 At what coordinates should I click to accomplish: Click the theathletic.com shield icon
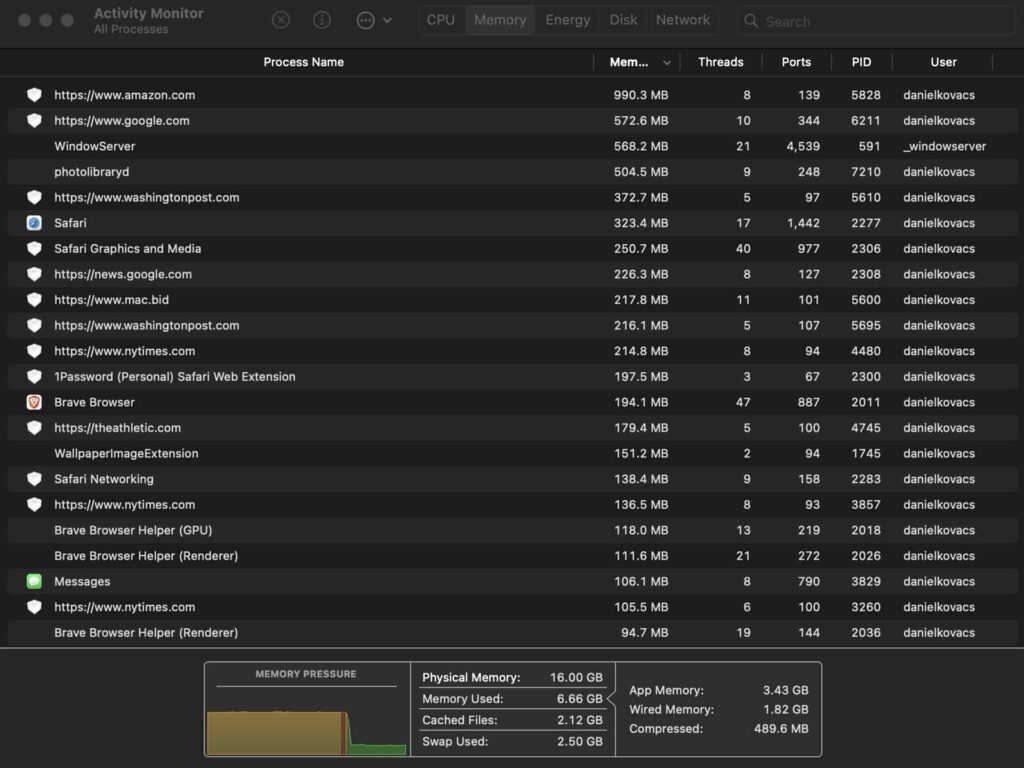(x=35, y=428)
